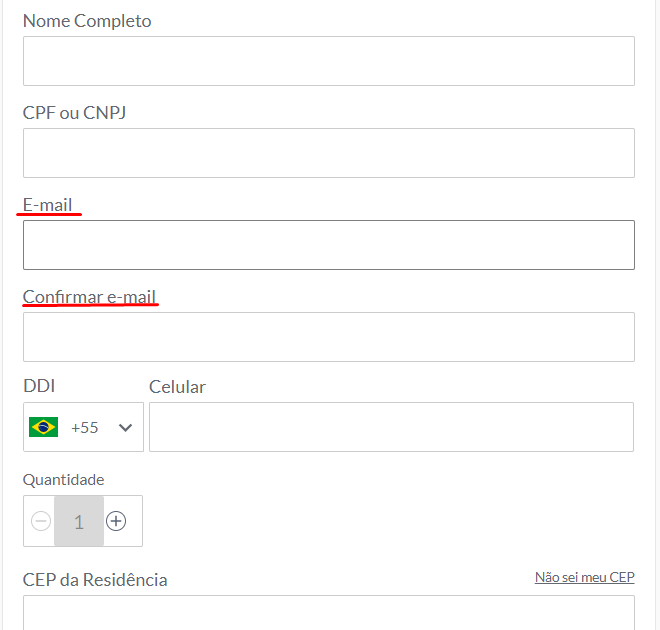Click the +55 country code text
660x630 pixels.
[x=85, y=427]
